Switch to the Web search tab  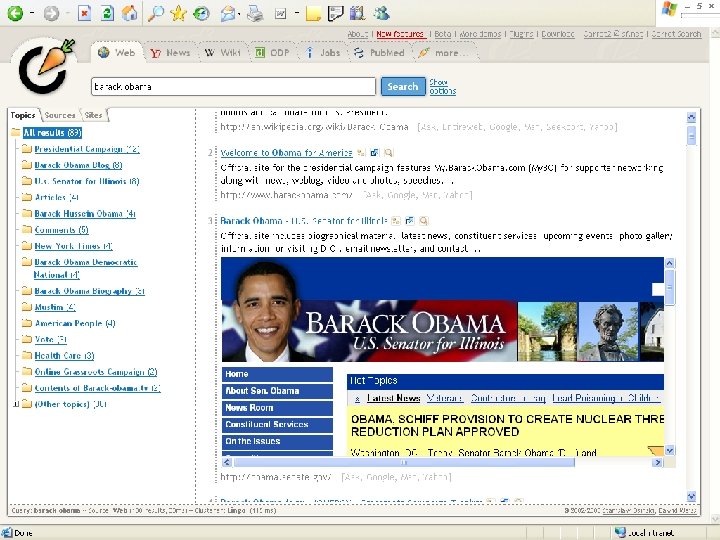[117, 52]
